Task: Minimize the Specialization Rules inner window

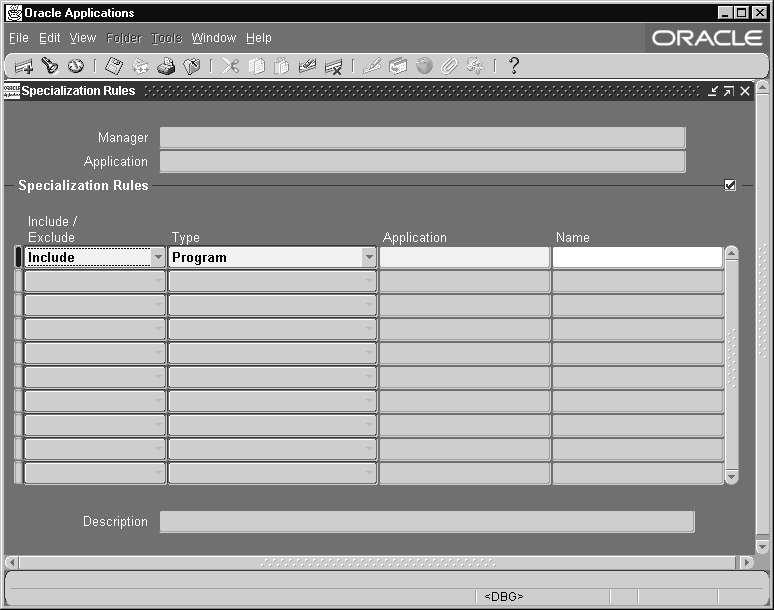Action: (712, 91)
